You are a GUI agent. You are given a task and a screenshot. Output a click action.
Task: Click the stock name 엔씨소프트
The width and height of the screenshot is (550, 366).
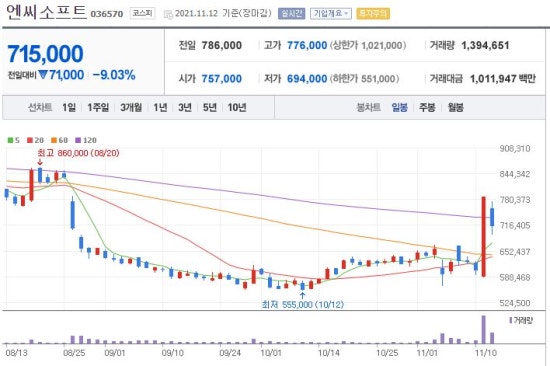46,12
